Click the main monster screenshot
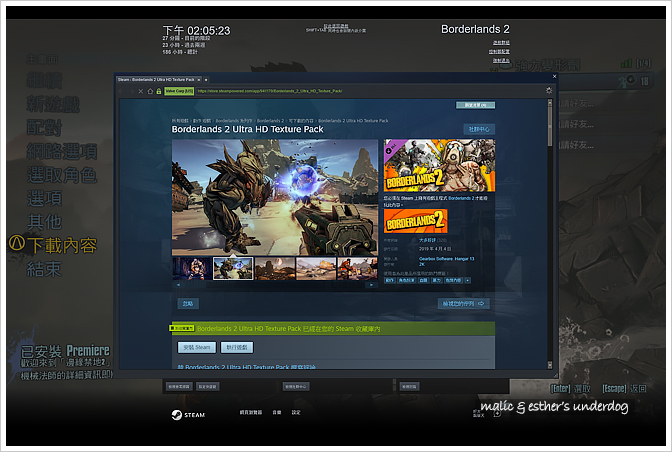The height and width of the screenshot is (452, 672). pos(275,198)
